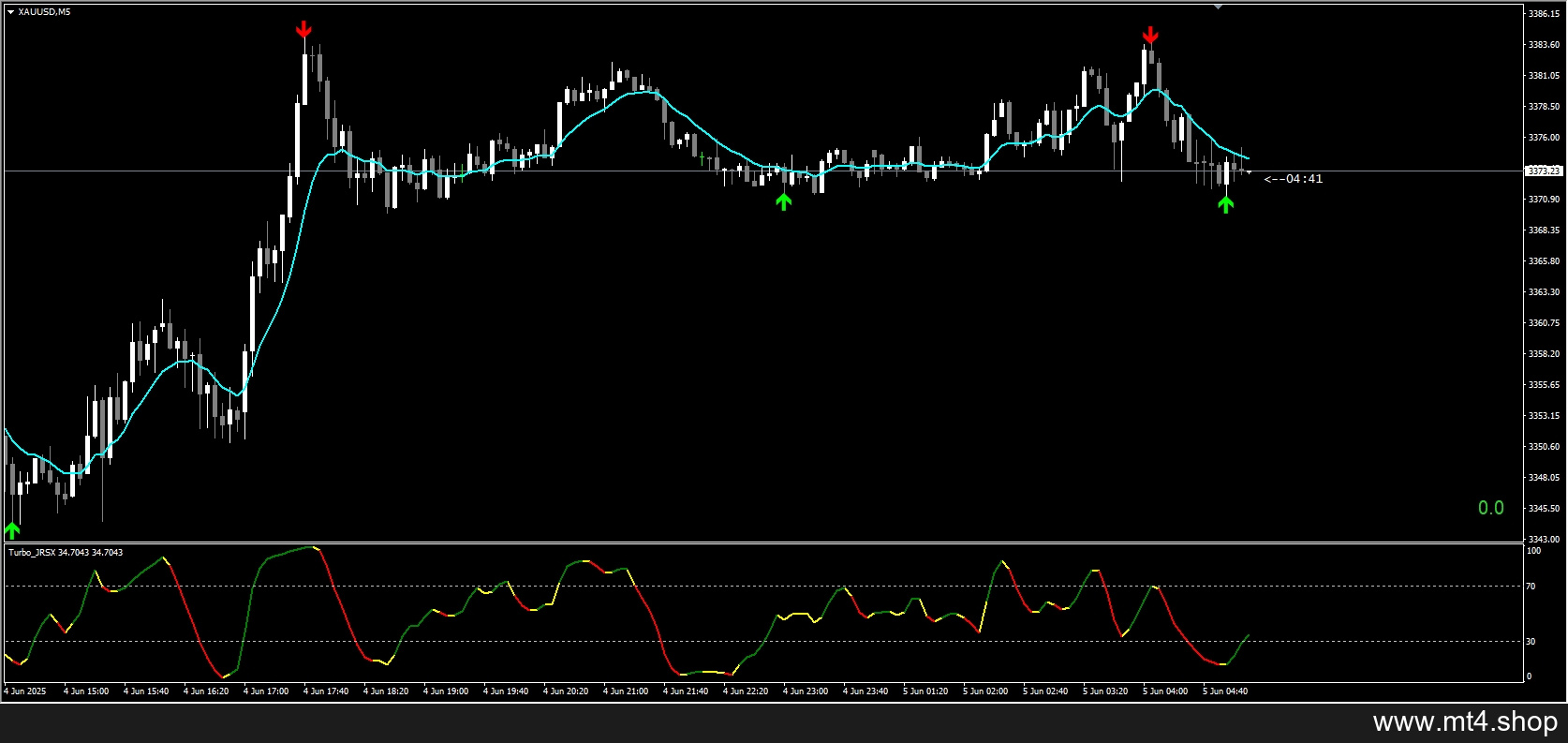Select the red sell arrow near 5 Jun 04:00
The image size is (1568, 743).
tap(1150, 36)
